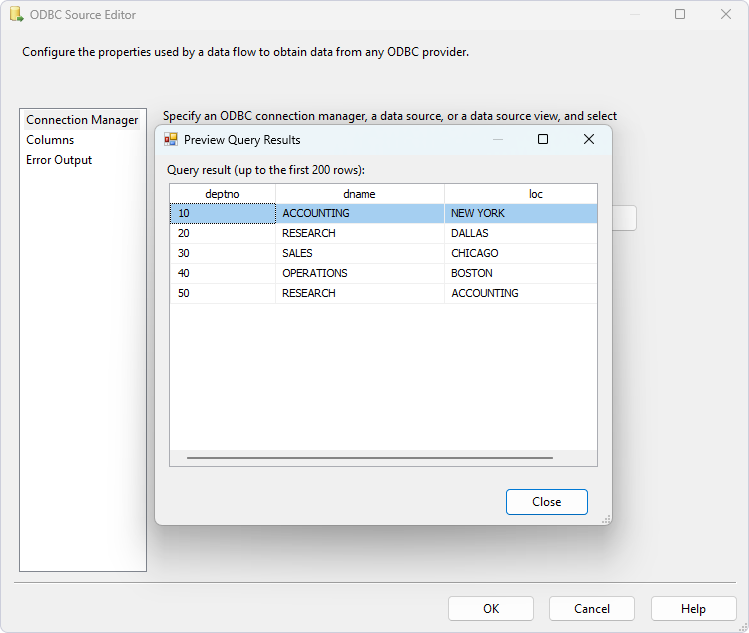Viewport: 749px width, 633px height.
Task: Open the Columns page
Action: [50, 140]
